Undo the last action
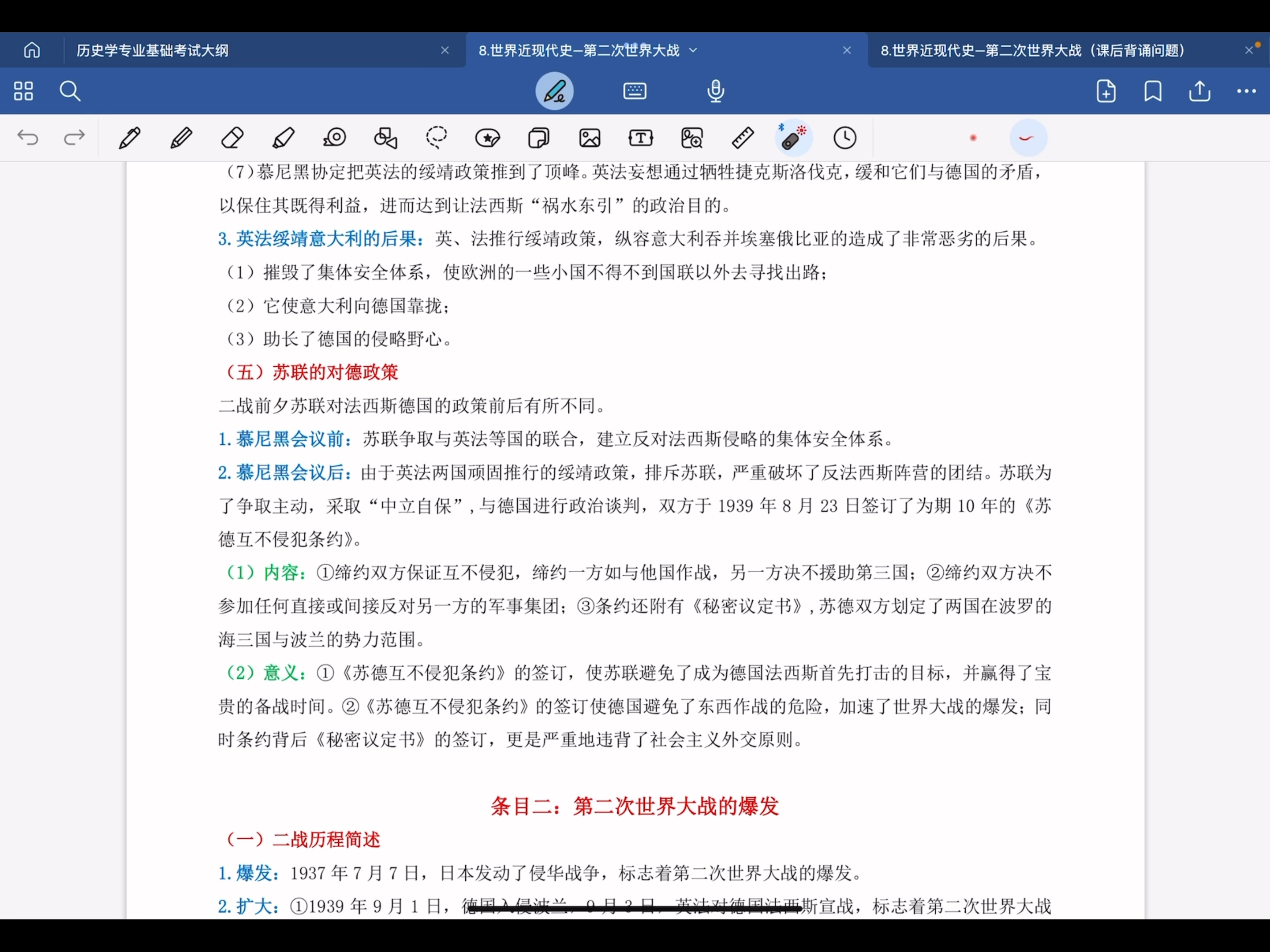This screenshot has width=1270, height=952. pos(27,138)
